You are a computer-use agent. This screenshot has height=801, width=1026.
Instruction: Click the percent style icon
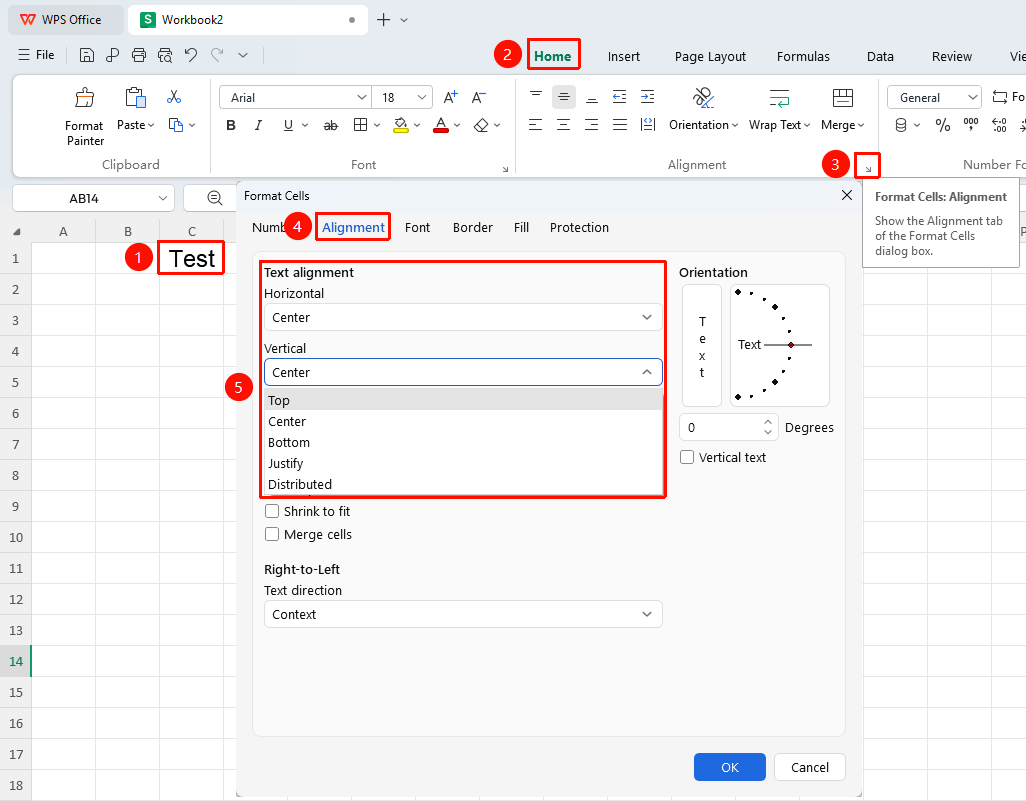943,125
